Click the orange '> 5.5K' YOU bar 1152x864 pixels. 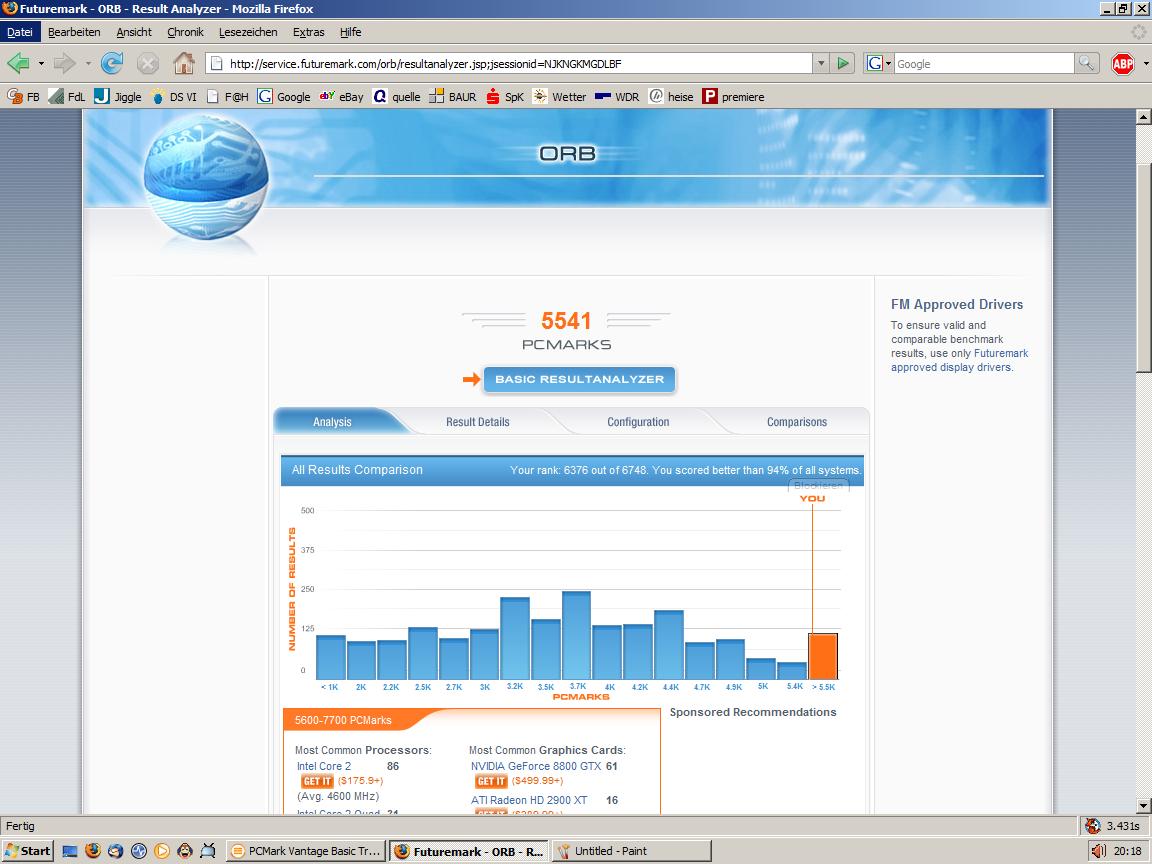[x=823, y=656]
